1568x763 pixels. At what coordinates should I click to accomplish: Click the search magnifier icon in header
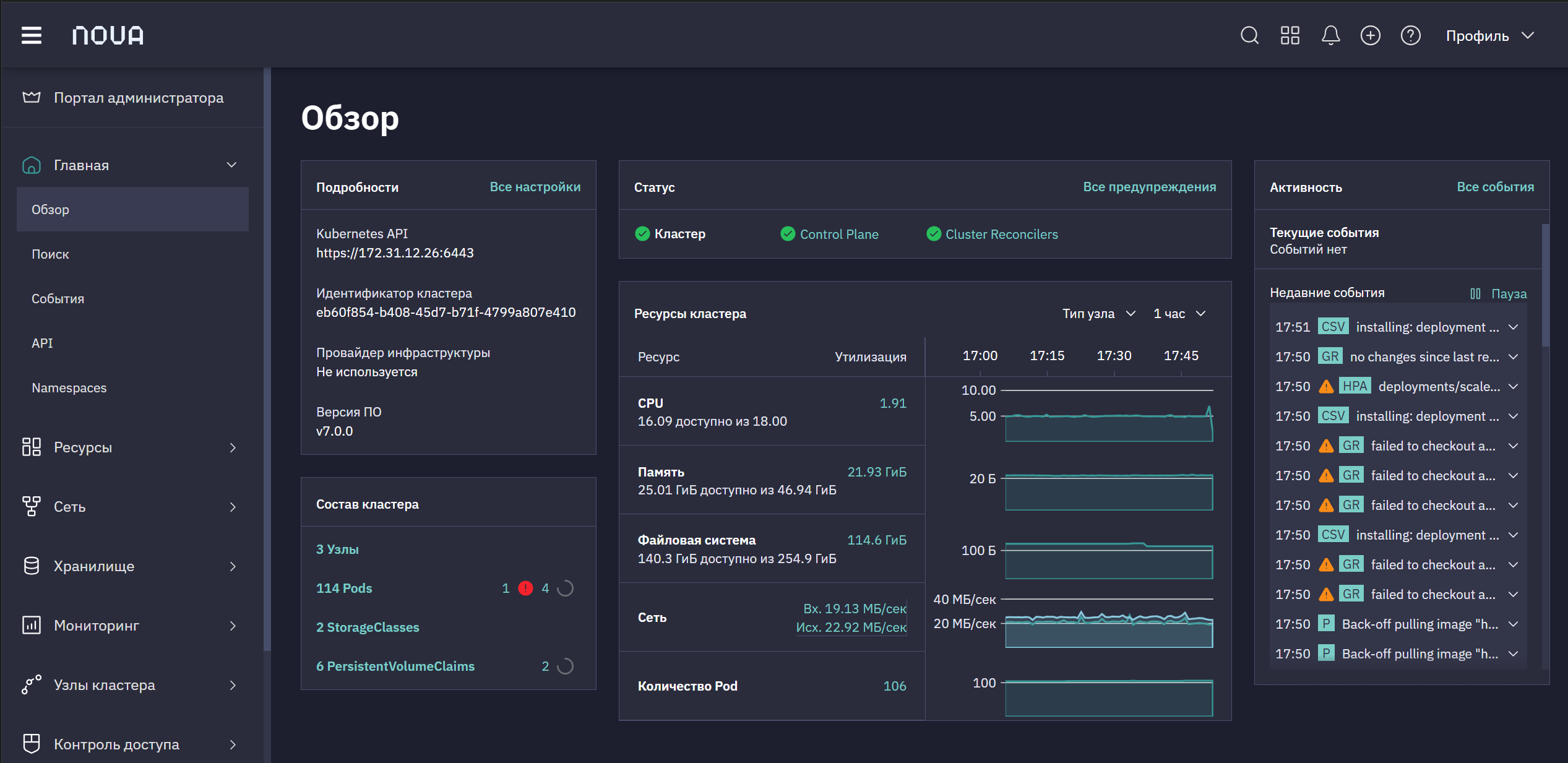(x=1249, y=35)
